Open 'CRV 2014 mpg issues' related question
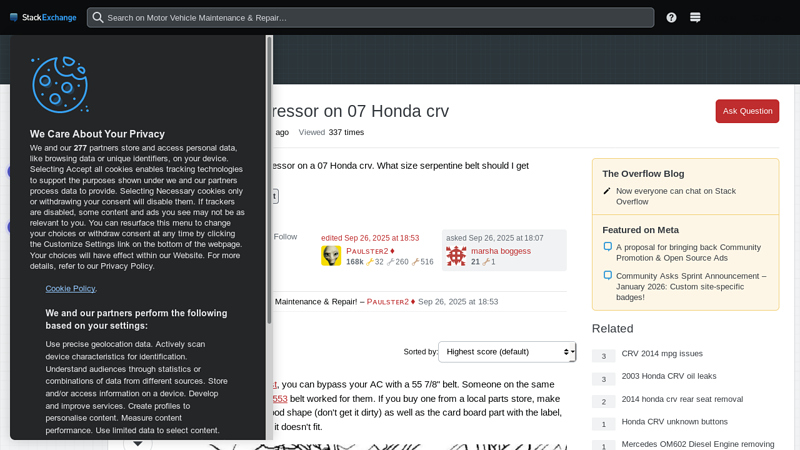The image size is (800, 450). [x=662, y=354]
